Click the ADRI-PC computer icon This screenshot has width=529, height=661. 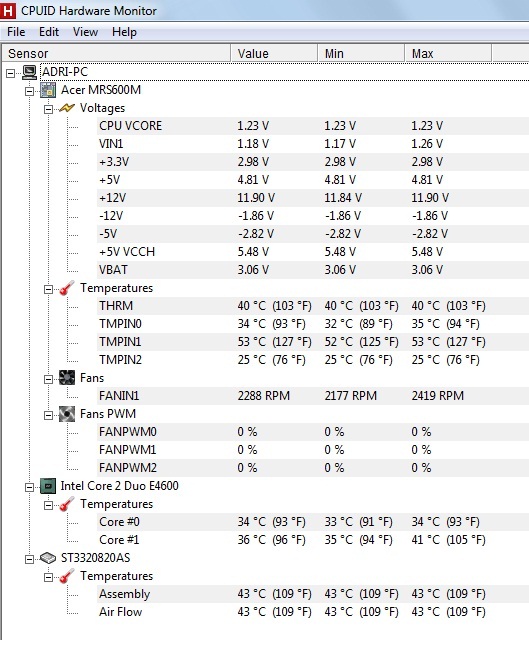pos(29,72)
